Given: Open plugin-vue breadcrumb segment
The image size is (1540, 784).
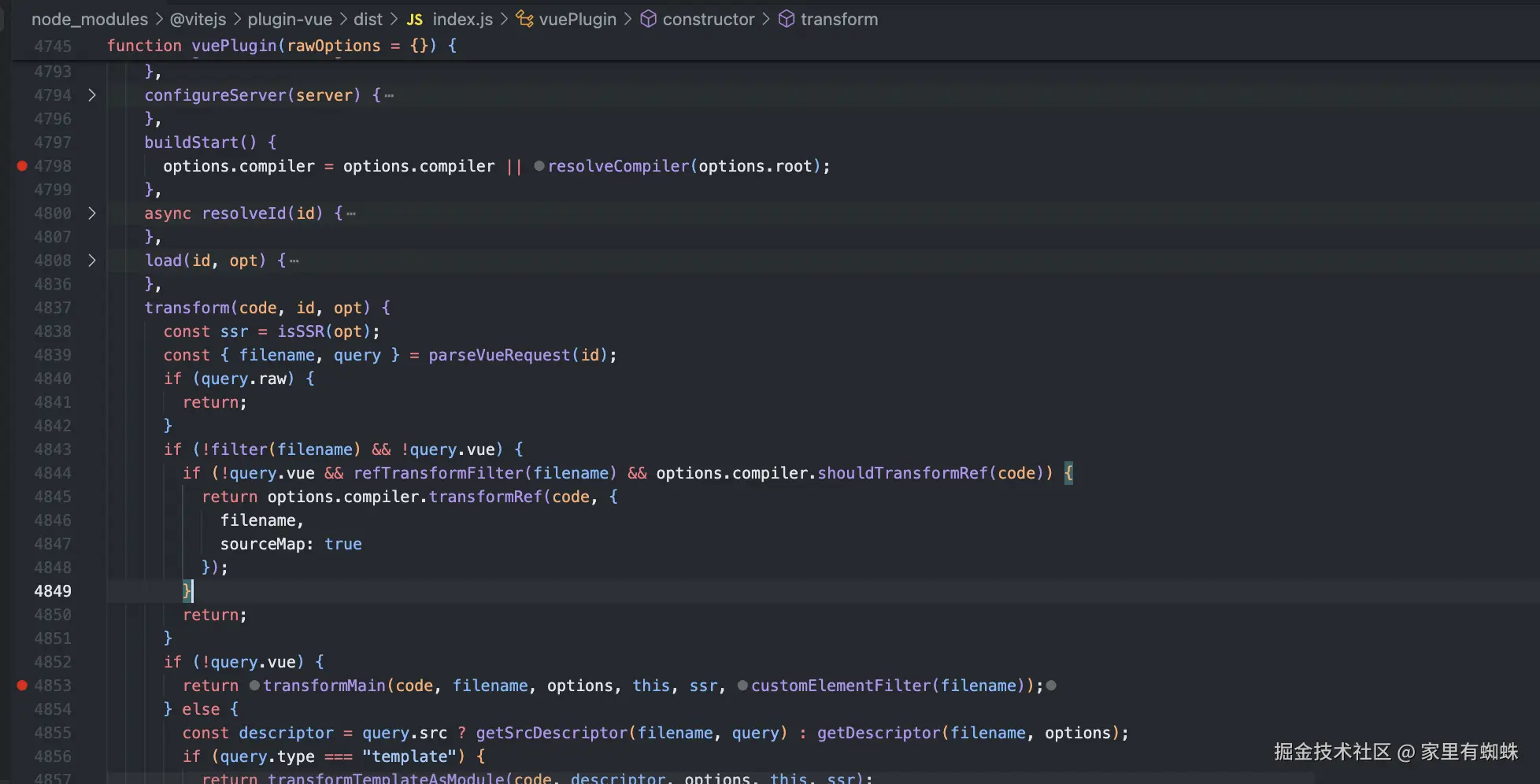Looking at the screenshot, I should click(x=290, y=20).
